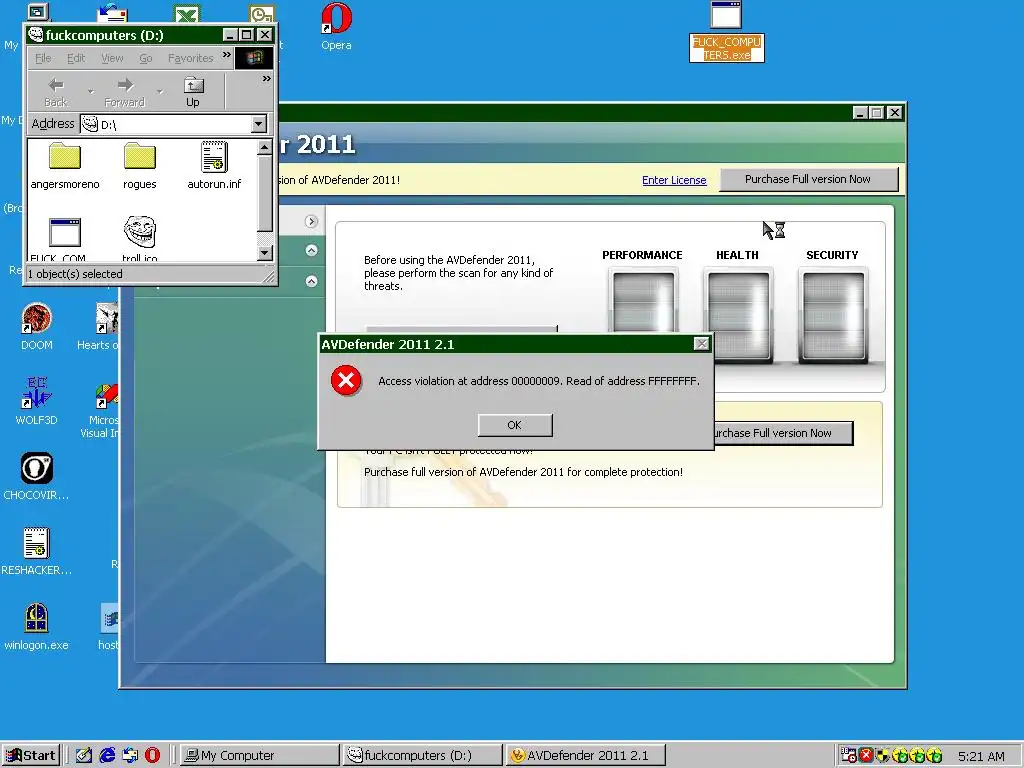
Task: Collapse the third AVDefender sidebar section
Action: (x=312, y=281)
